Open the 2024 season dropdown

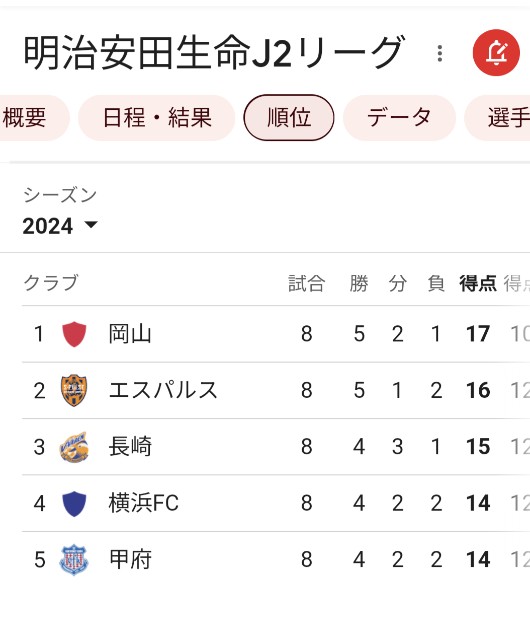(x=60, y=225)
